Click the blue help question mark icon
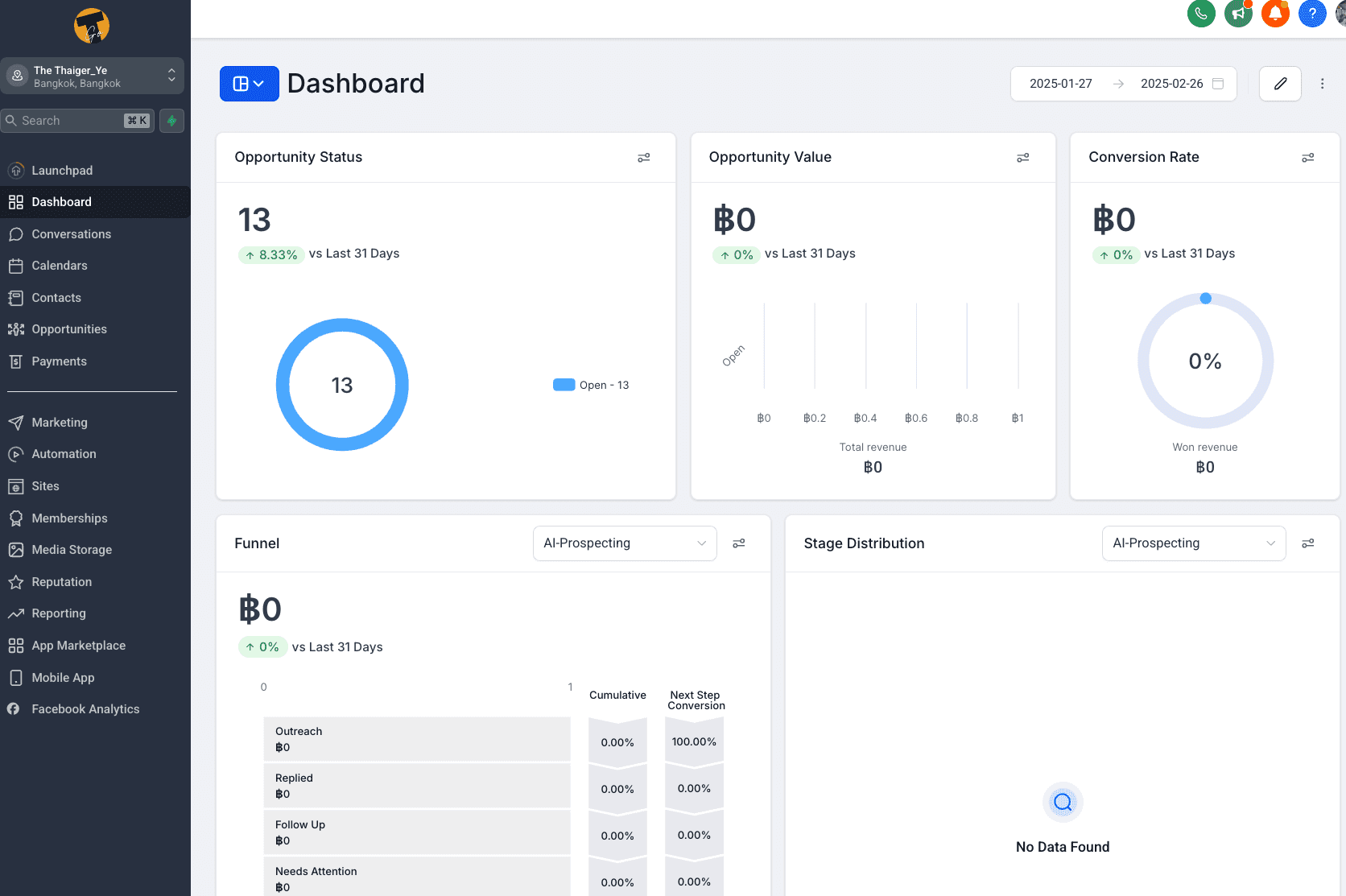This screenshot has height=896, width=1346. click(x=1312, y=14)
